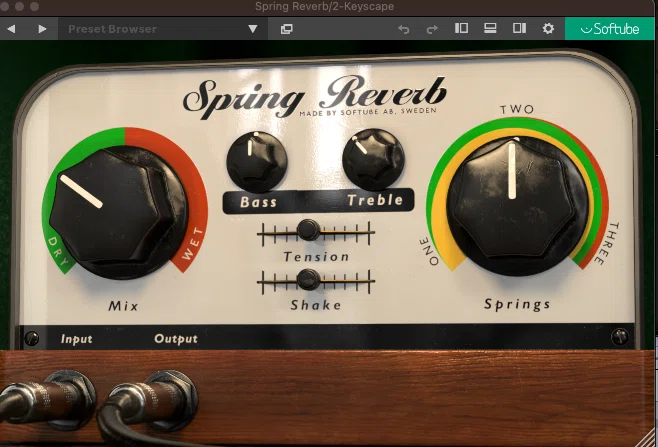Image resolution: width=658 pixels, height=447 pixels.
Task: Click the Input cable plug
Action: click(47, 399)
